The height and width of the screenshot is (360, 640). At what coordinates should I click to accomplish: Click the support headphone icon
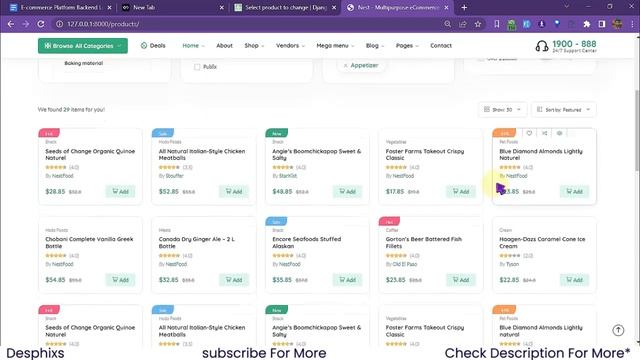coord(542,46)
